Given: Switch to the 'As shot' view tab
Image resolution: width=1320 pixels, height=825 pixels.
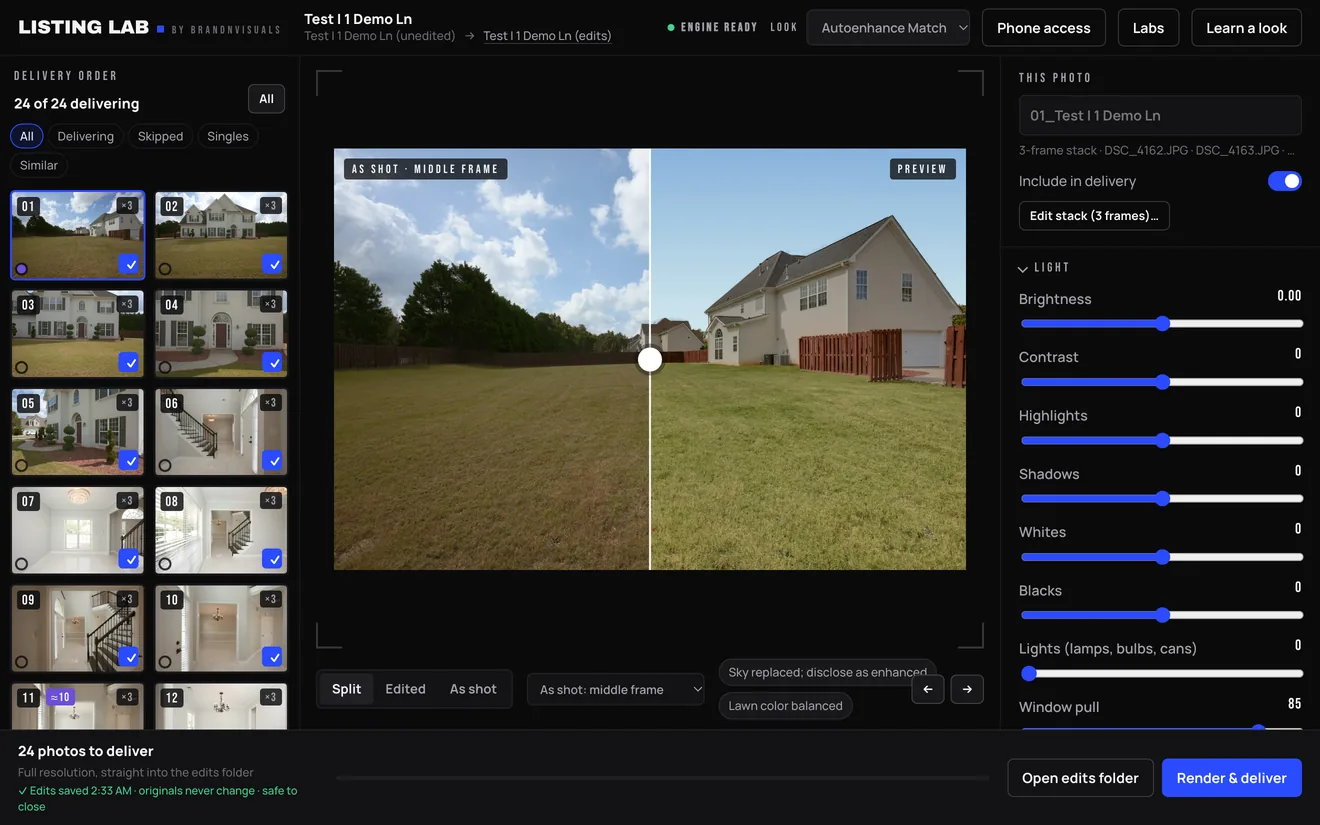Looking at the screenshot, I should [473, 689].
